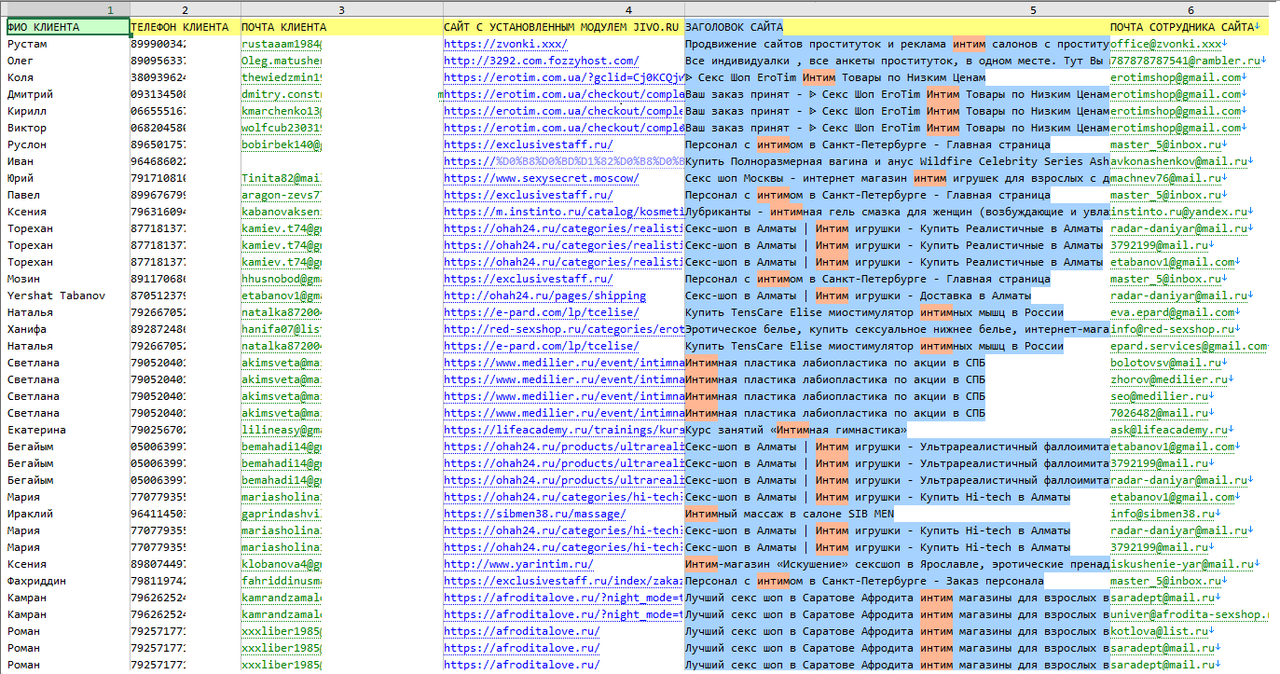1280x674 pixels.
Task: Click the zhorov@medilier.ru email
Action: pyautogui.click(x=1169, y=380)
